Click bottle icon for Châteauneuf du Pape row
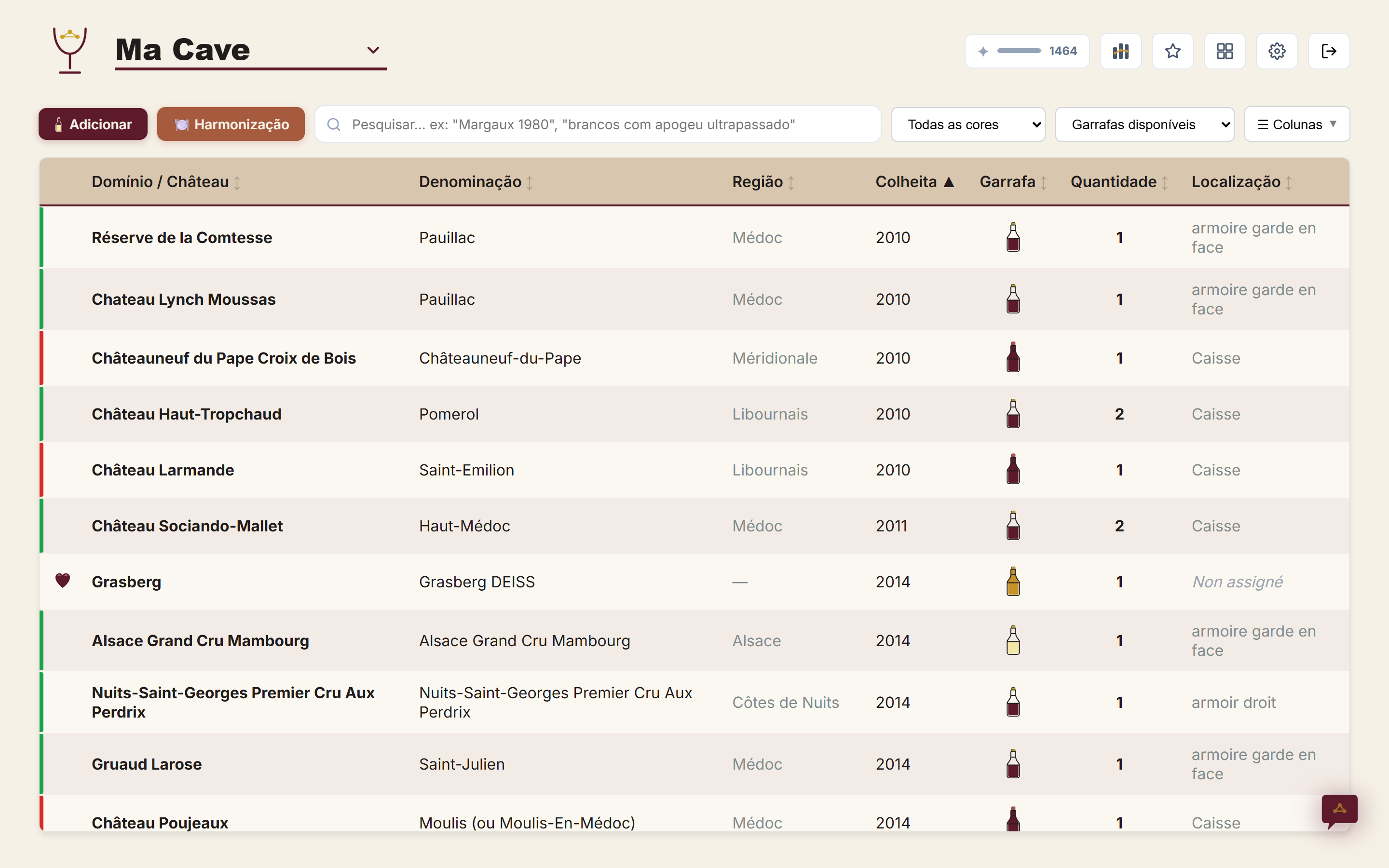Viewport: 1389px width, 868px height. coord(1013,357)
